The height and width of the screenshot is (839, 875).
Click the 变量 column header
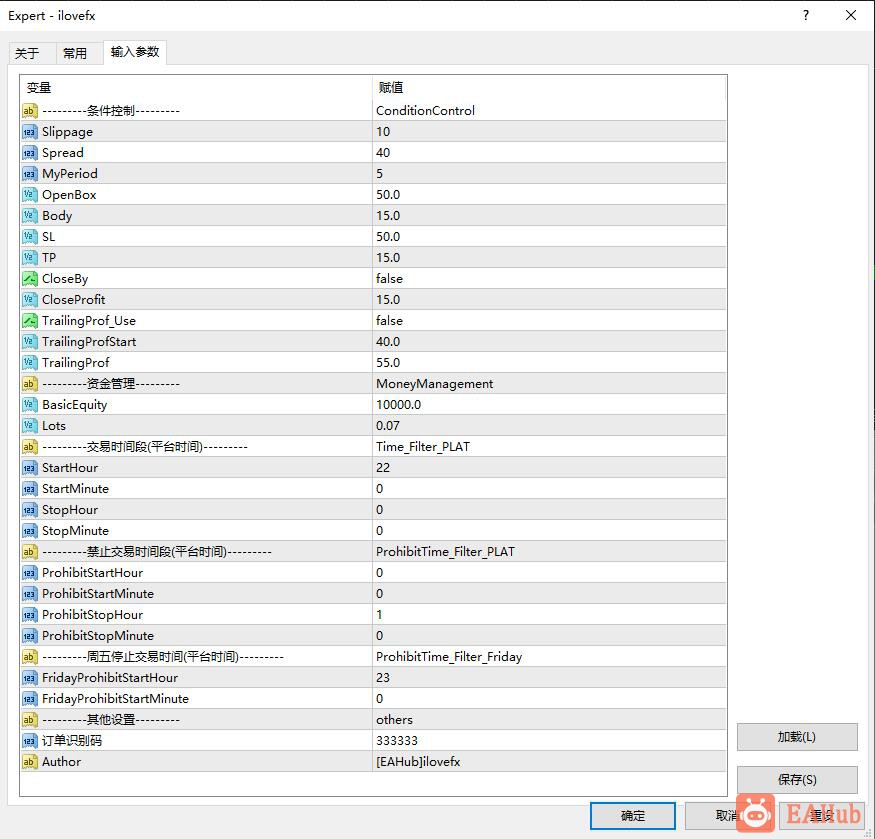pyautogui.click(x=196, y=88)
